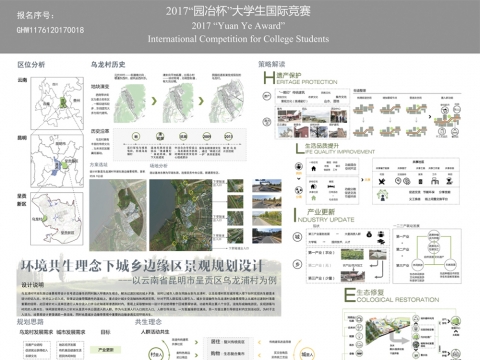Click the black house icon in Life Quality
The image size is (480, 360).
click(x=313, y=168)
